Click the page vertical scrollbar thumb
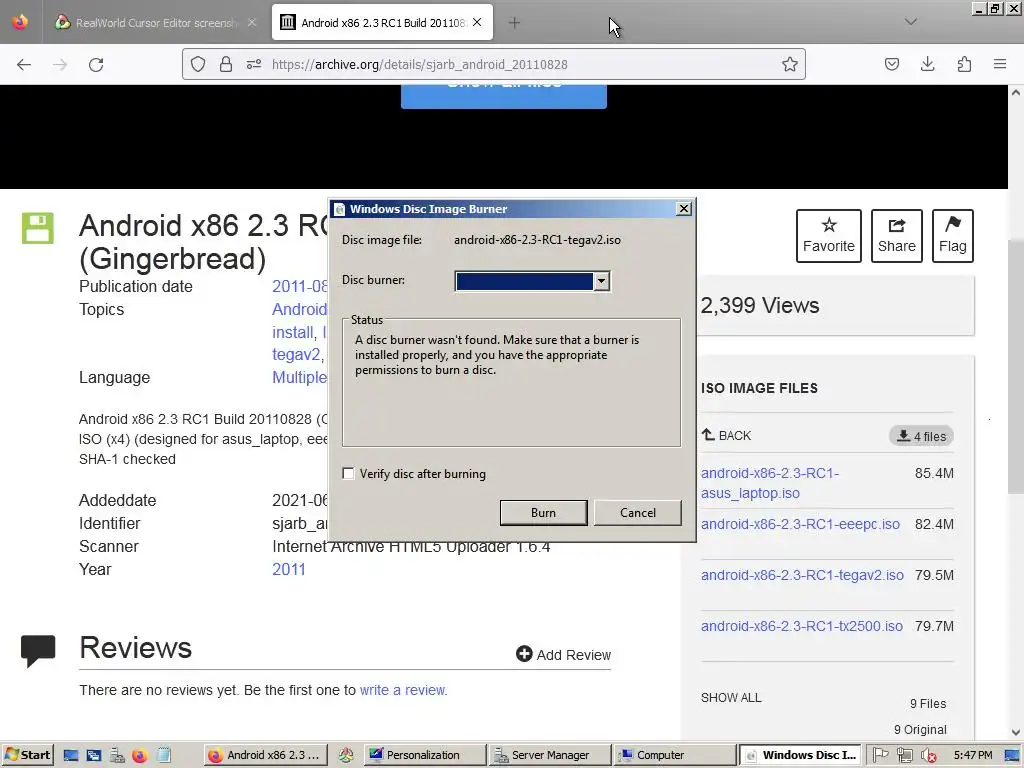This screenshot has width=1024, height=768. tap(1016, 366)
